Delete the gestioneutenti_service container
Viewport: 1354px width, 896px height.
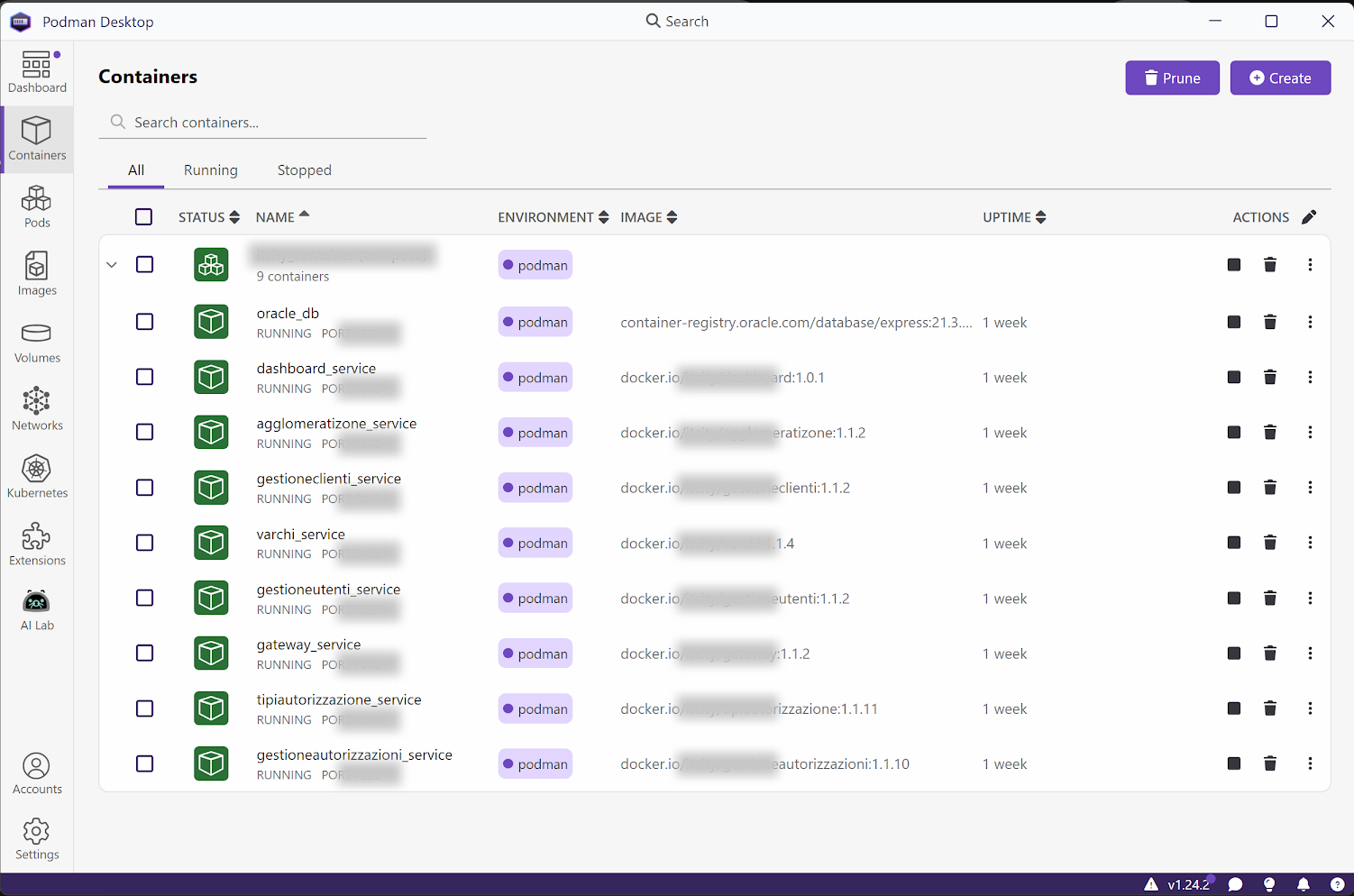(1270, 598)
